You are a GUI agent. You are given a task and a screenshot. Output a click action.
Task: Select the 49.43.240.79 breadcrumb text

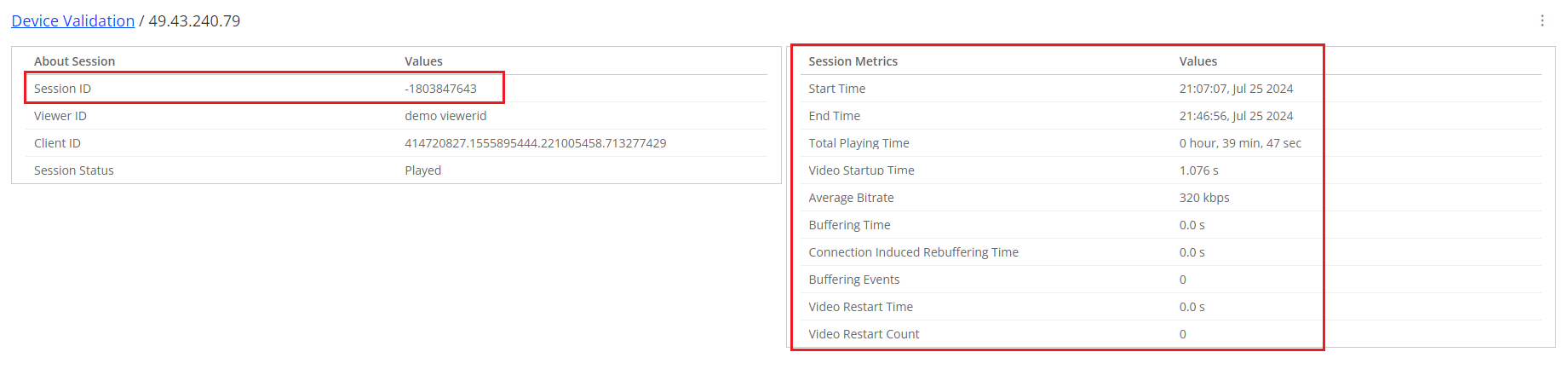(194, 20)
